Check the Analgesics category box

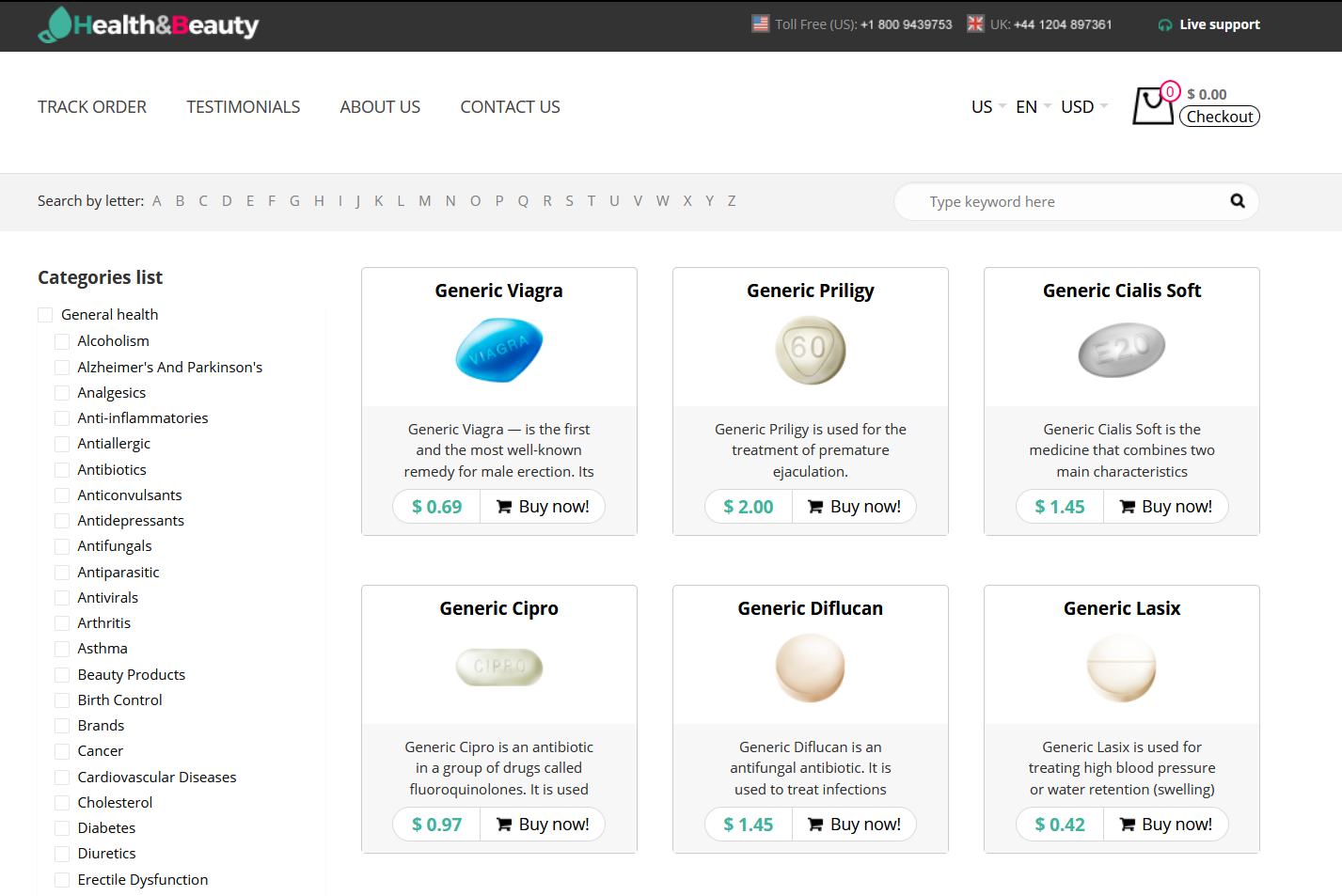tap(62, 393)
